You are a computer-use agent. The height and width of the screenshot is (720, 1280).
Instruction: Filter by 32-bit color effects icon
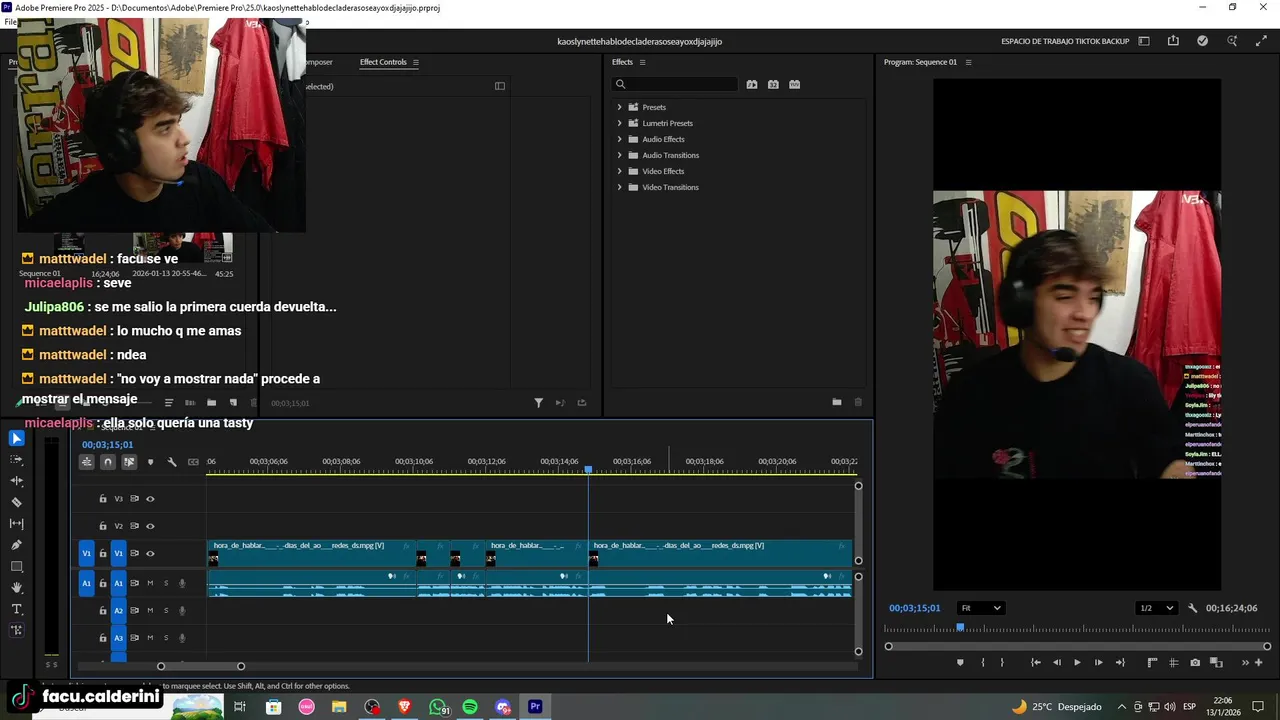point(773,85)
